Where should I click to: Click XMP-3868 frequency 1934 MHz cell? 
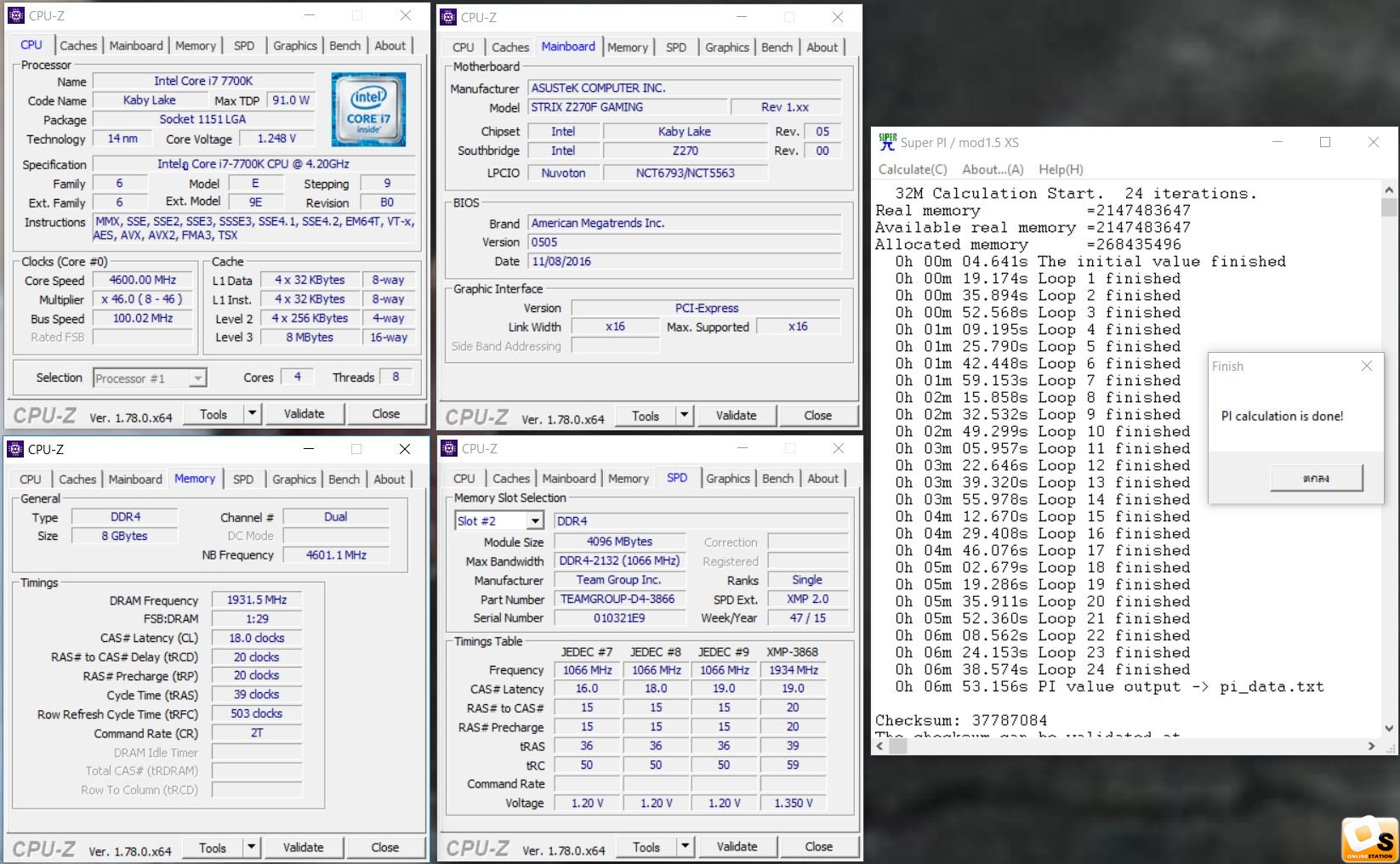pos(793,670)
